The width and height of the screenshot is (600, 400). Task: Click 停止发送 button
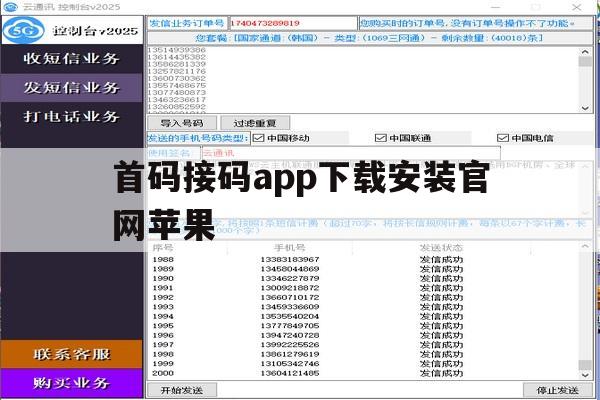pos(557,390)
